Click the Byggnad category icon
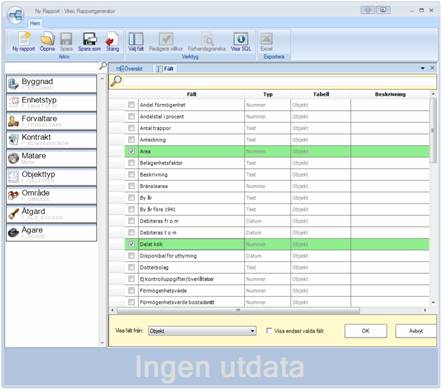443x390 pixels. (13, 84)
